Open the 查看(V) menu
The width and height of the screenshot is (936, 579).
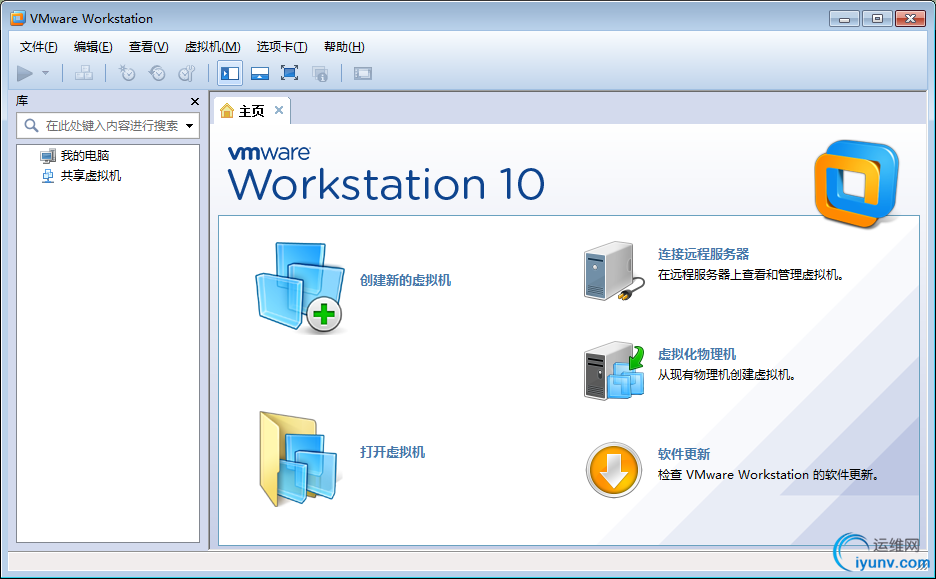(x=148, y=47)
